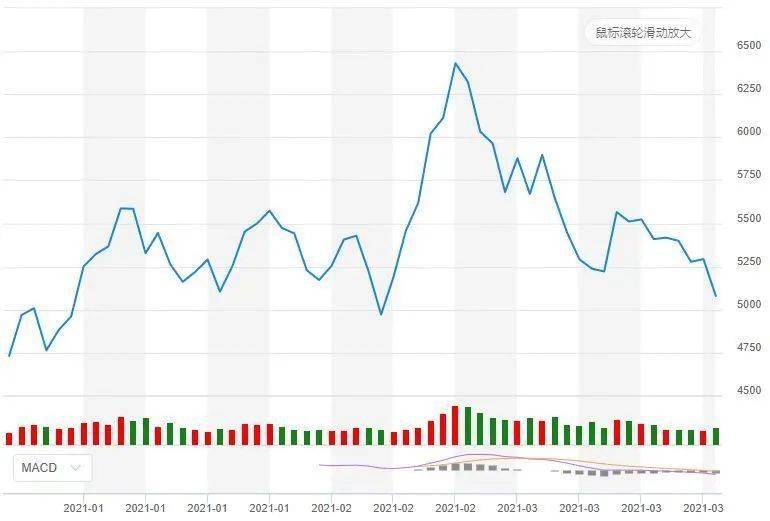Open the MACD indicator dropdown
The height and width of the screenshot is (521, 770).
click(53, 467)
